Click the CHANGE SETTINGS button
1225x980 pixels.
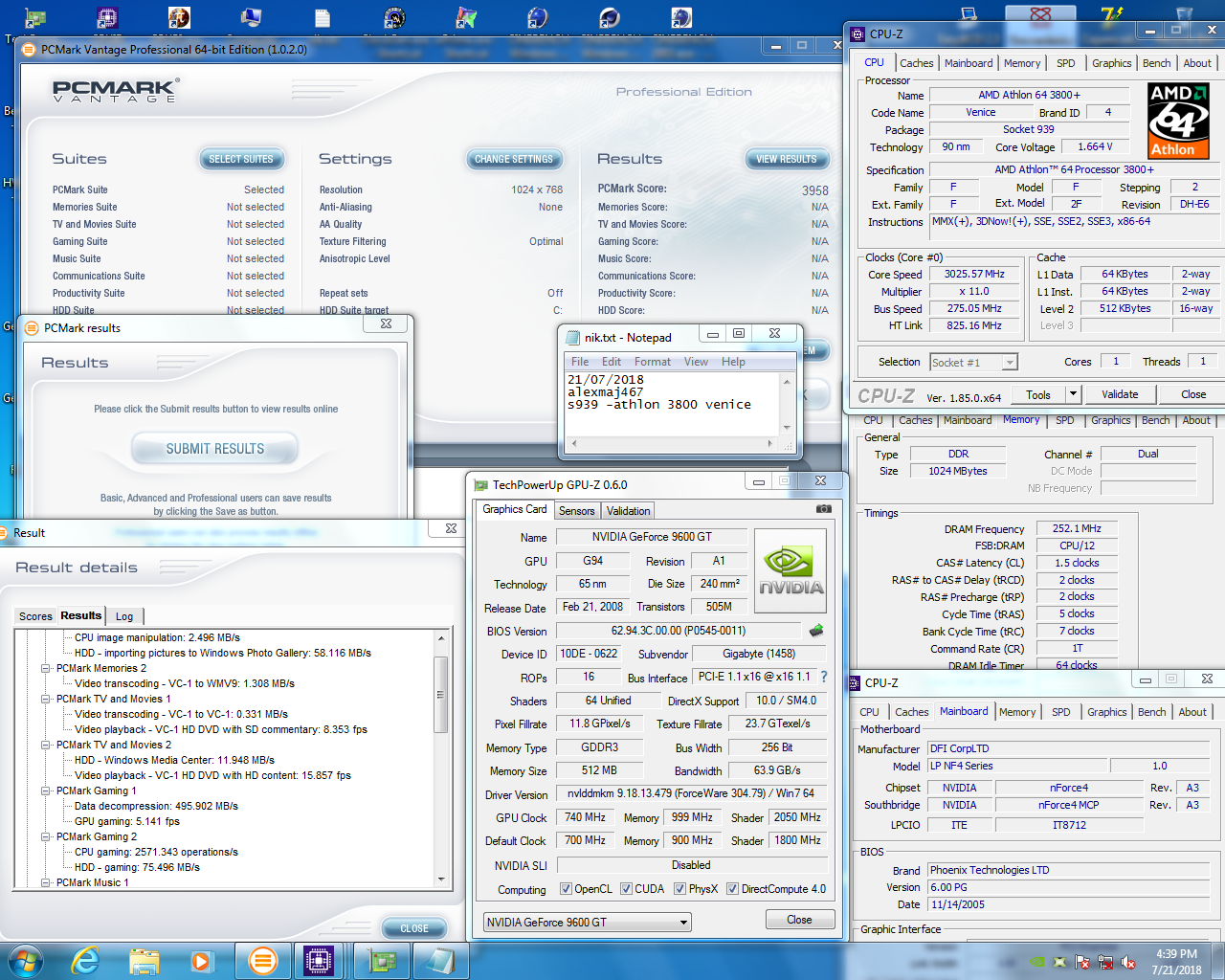click(x=514, y=159)
